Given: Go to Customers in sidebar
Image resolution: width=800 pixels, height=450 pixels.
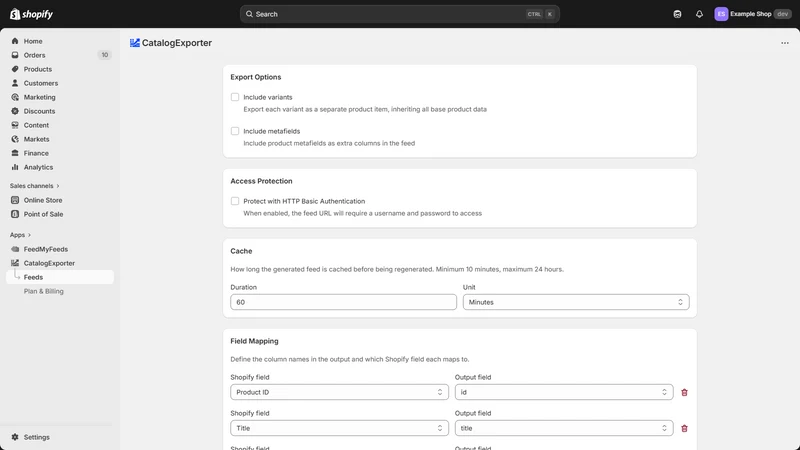Looking at the screenshot, I should pos(41,83).
